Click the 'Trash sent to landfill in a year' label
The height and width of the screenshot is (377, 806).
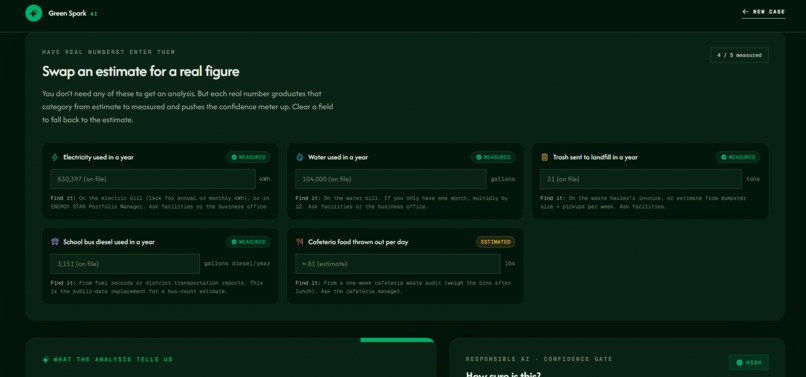595,157
